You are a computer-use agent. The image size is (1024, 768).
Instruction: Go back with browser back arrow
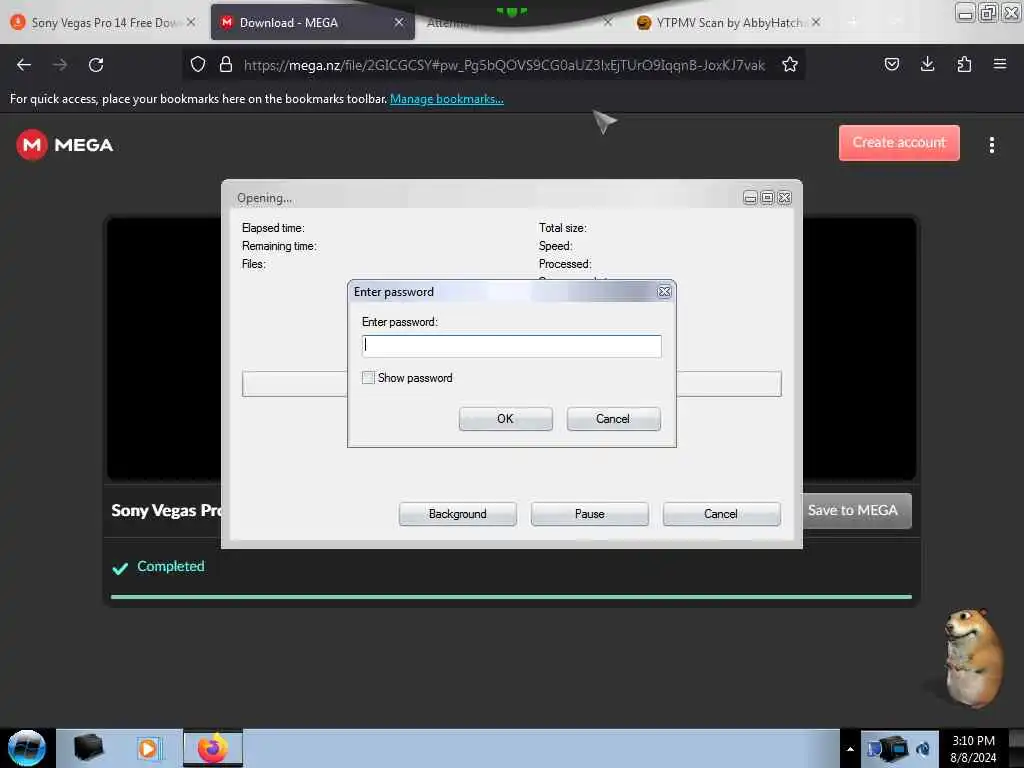(24, 65)
